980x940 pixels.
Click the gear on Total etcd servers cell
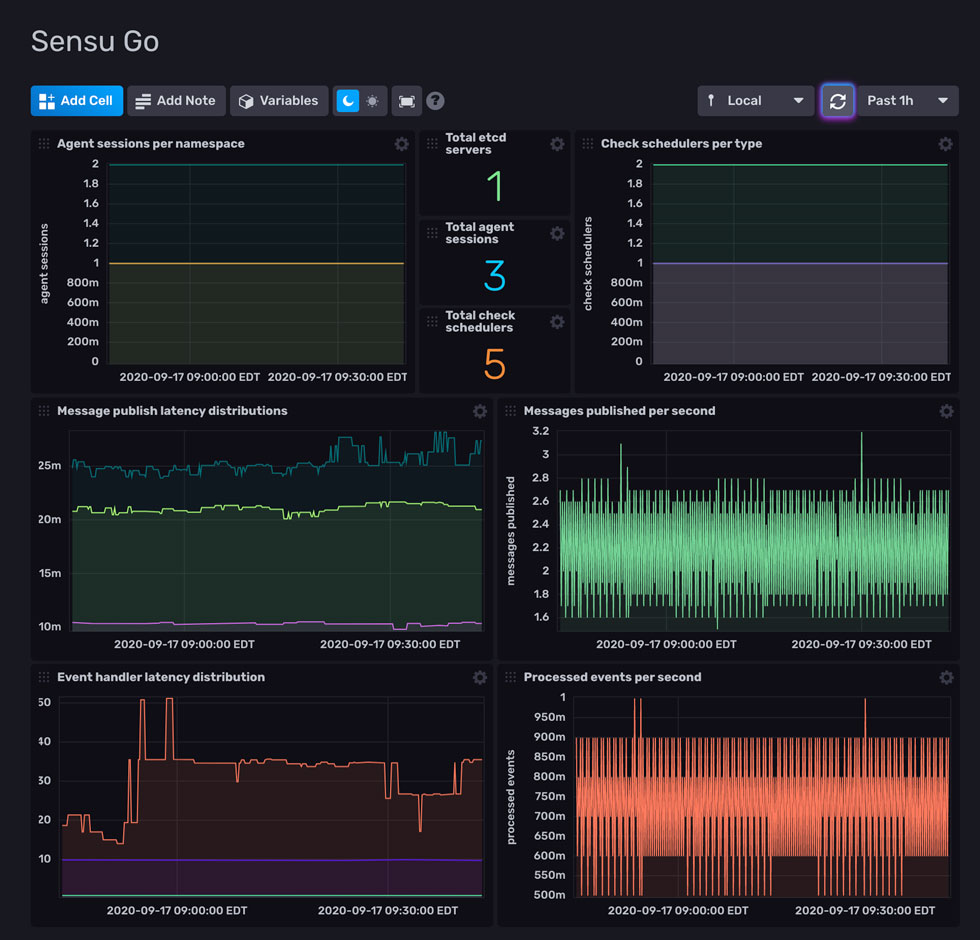coord(557,144)
